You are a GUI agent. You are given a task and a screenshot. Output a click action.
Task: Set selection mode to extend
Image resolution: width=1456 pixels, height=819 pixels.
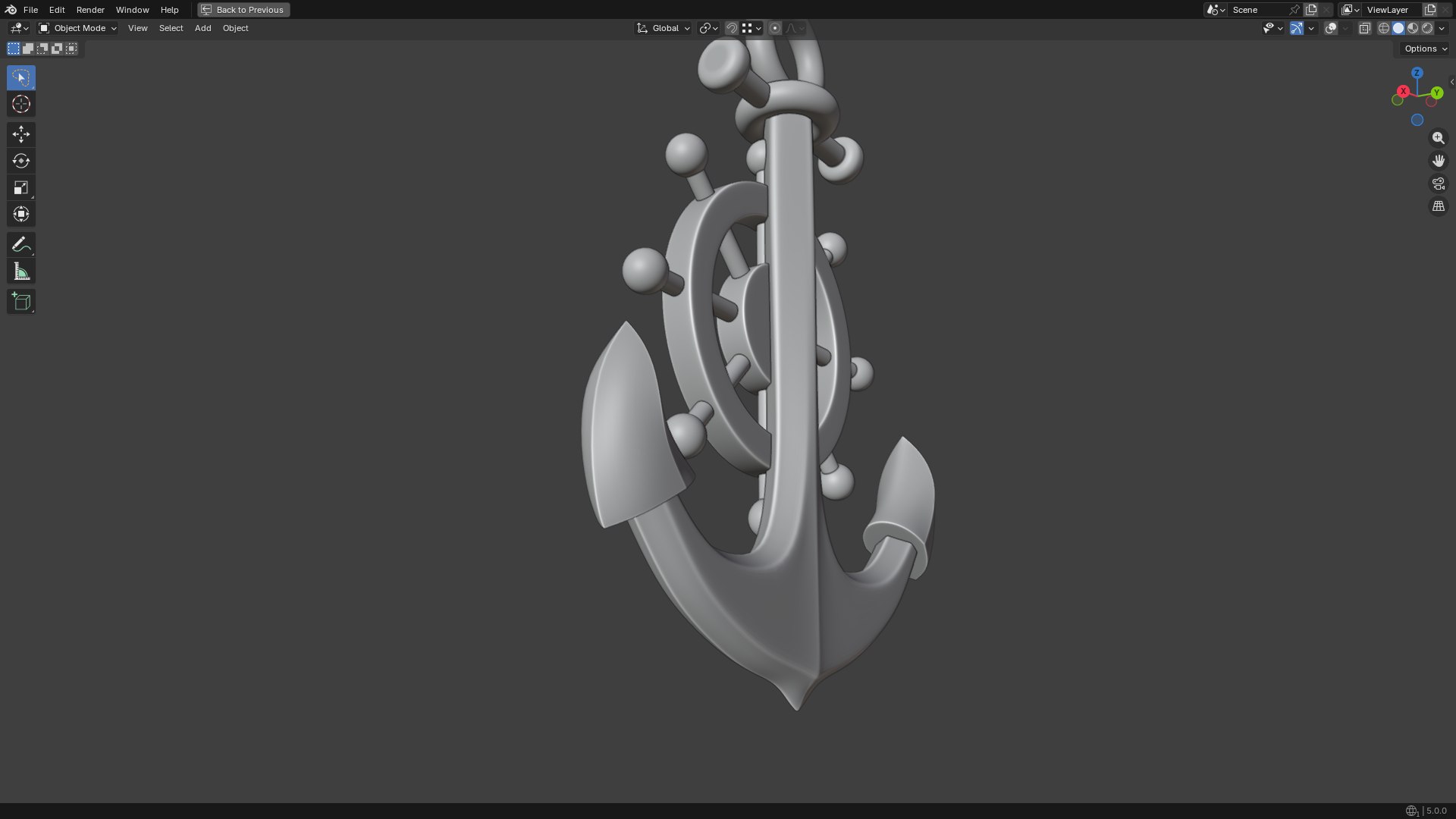[28, 49]
